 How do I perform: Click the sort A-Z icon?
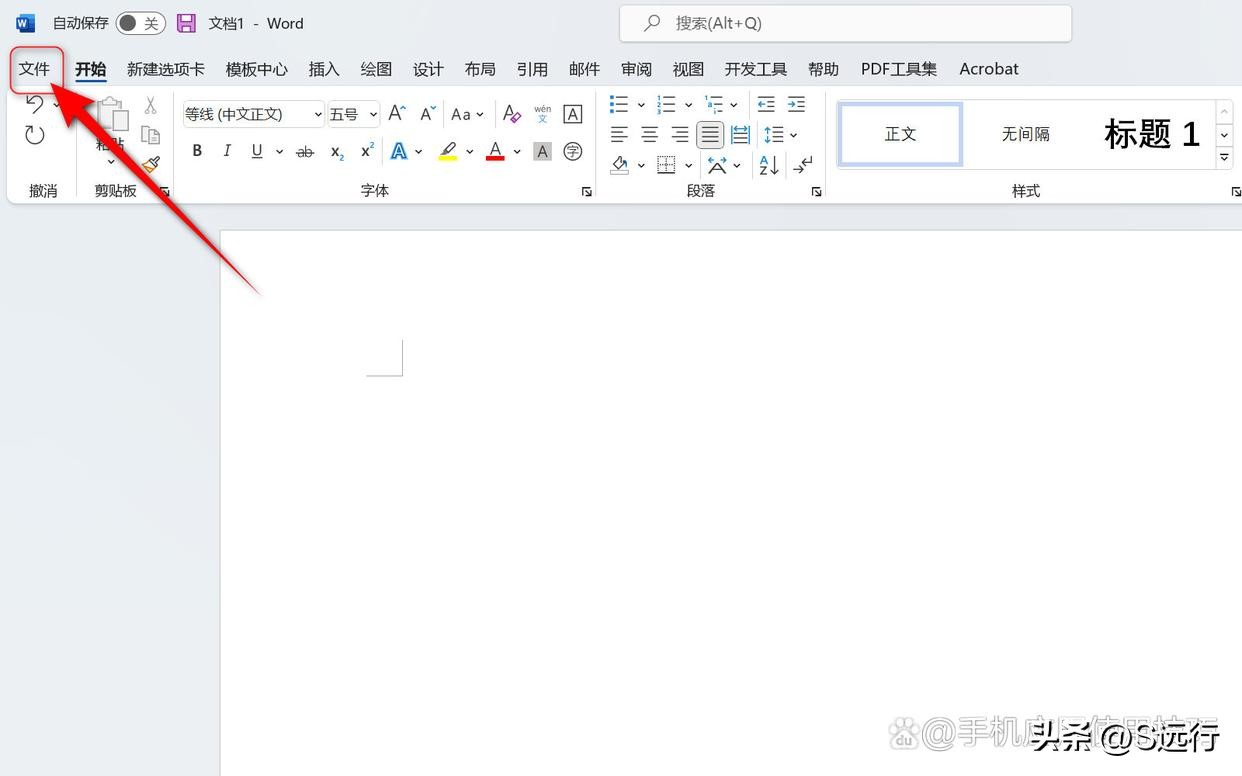click(x=767, y=165)
